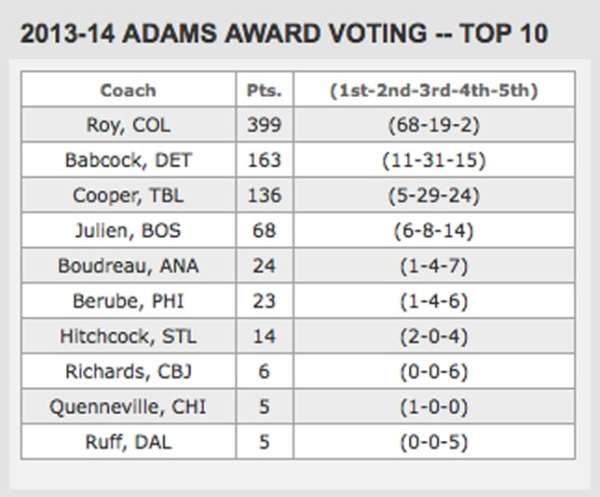Screen dimensions: 600x497
Task: Select the Boudreau, ANA coach cell
Action: pyautogui.click(x=128, y=267)
